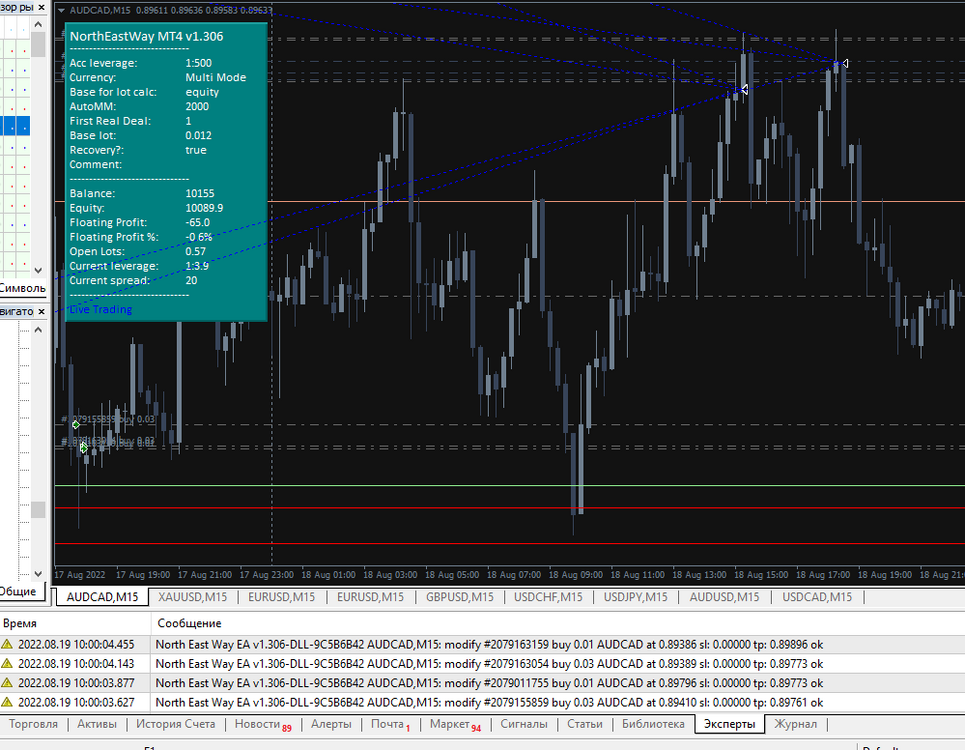The height and width of the screenshot is (750, 965).
Task: Click the Equity value 10089.9
Action: point(204,208)
